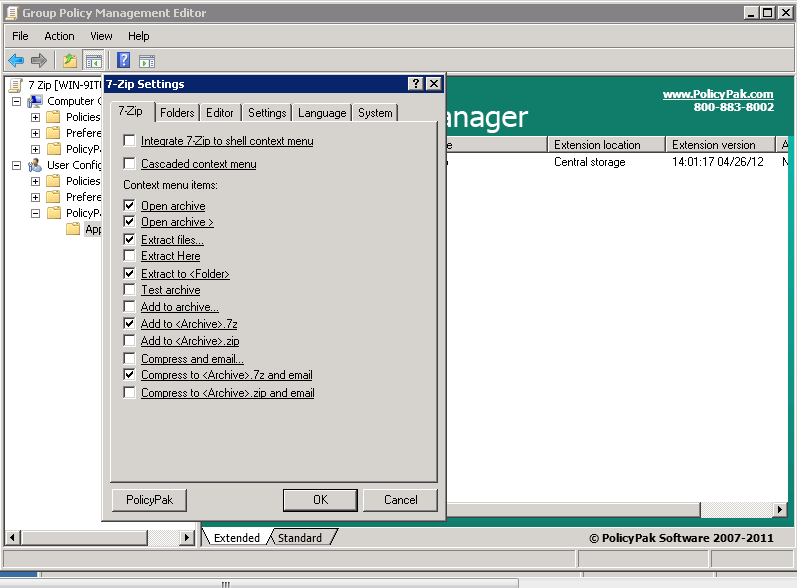The image size is (797, 588).
Task: Switch to the Language tab
Action: pos(322,113)
